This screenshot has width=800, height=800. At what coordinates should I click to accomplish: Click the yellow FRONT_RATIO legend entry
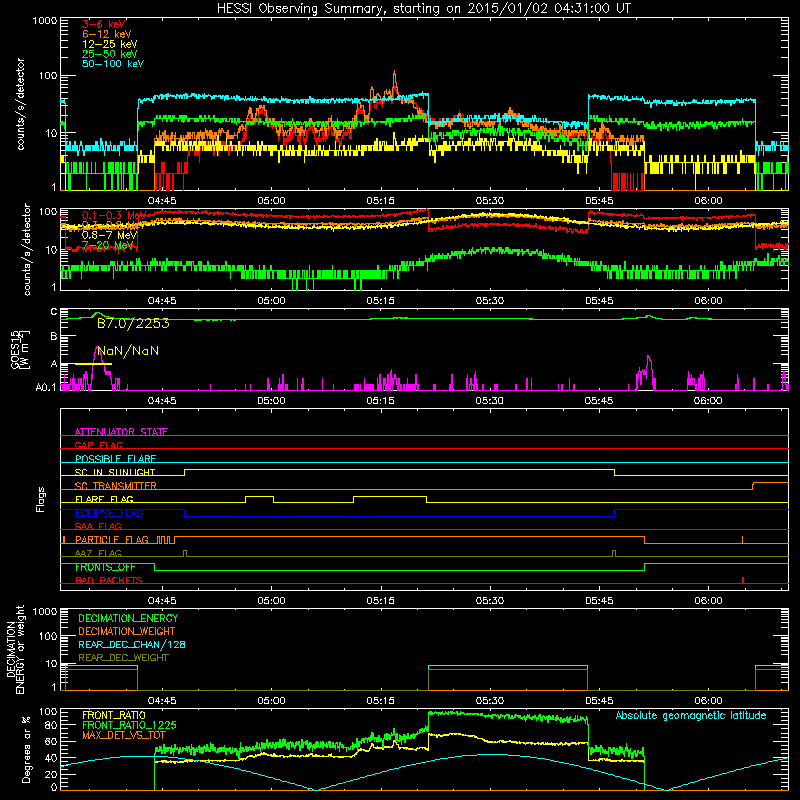click(114, 715)
